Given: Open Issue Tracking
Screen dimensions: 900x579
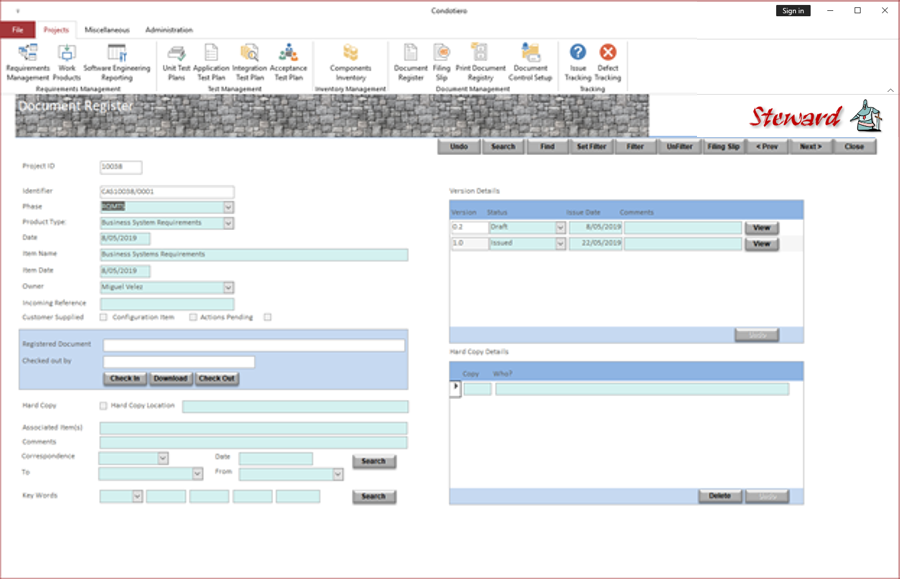Looking at the screenshot, I should [x=577, y=62].
